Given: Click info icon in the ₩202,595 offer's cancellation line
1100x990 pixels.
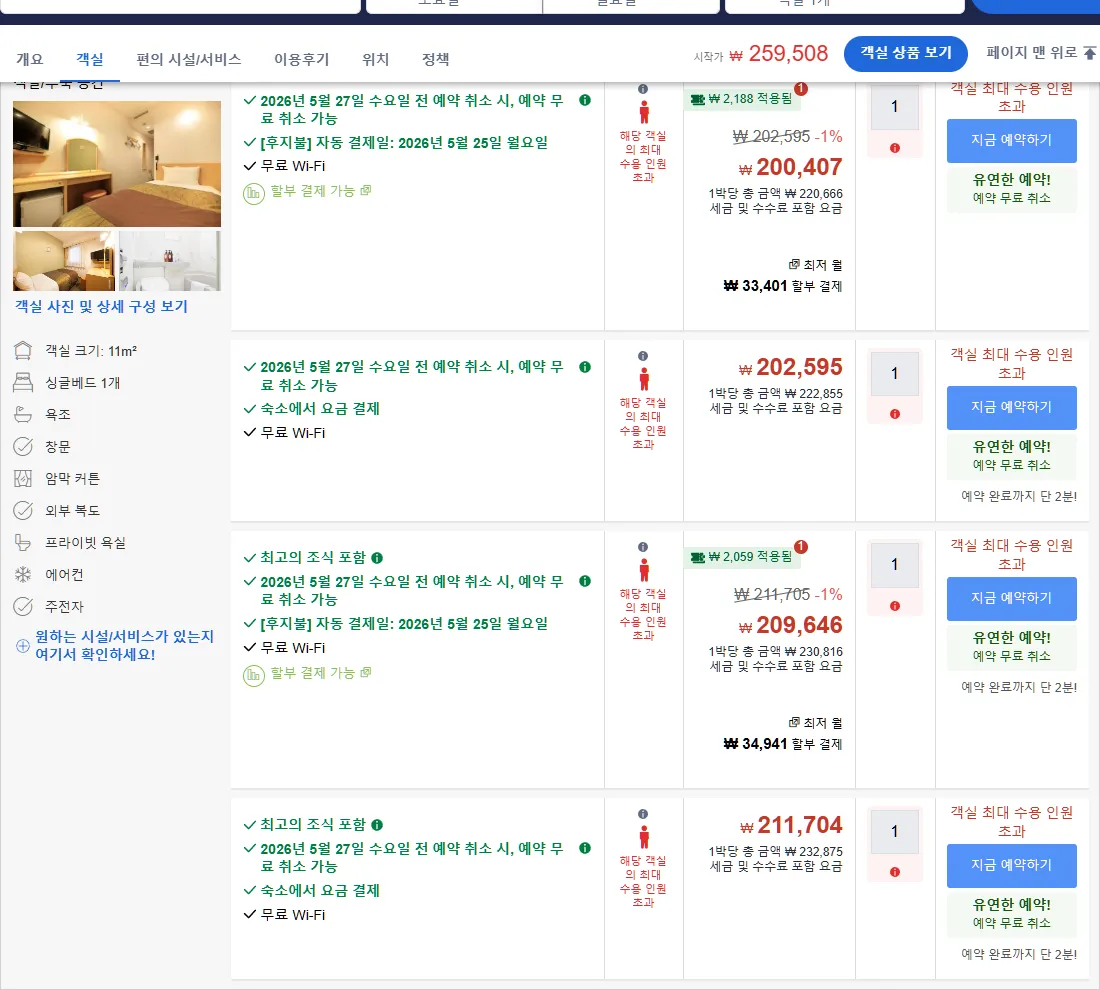Looking at the screenshot, I should click(x=585, y=367).
